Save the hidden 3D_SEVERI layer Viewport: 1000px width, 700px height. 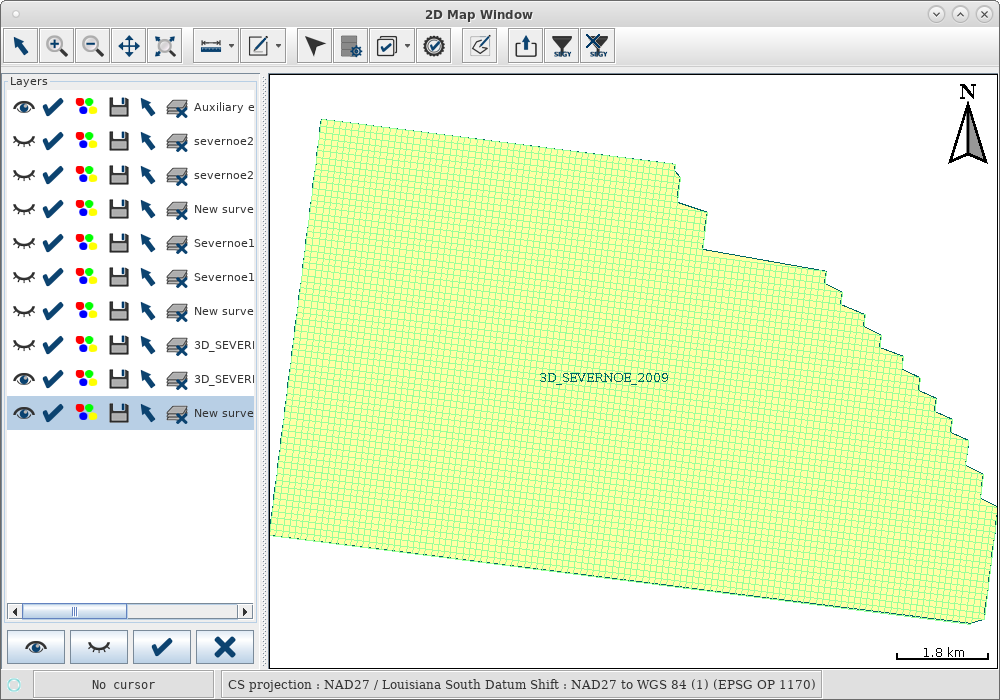click(x=119, y=345)
